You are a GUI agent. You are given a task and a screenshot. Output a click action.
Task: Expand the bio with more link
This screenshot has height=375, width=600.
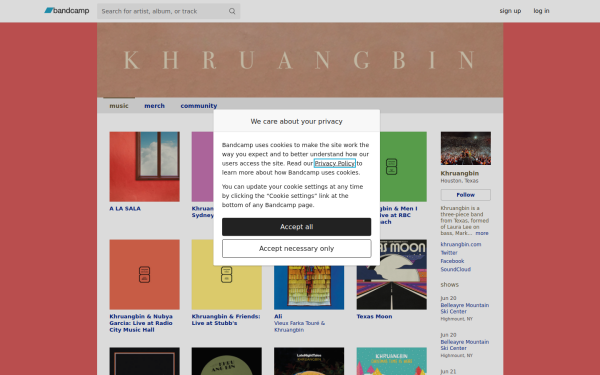tap(482, 233)
